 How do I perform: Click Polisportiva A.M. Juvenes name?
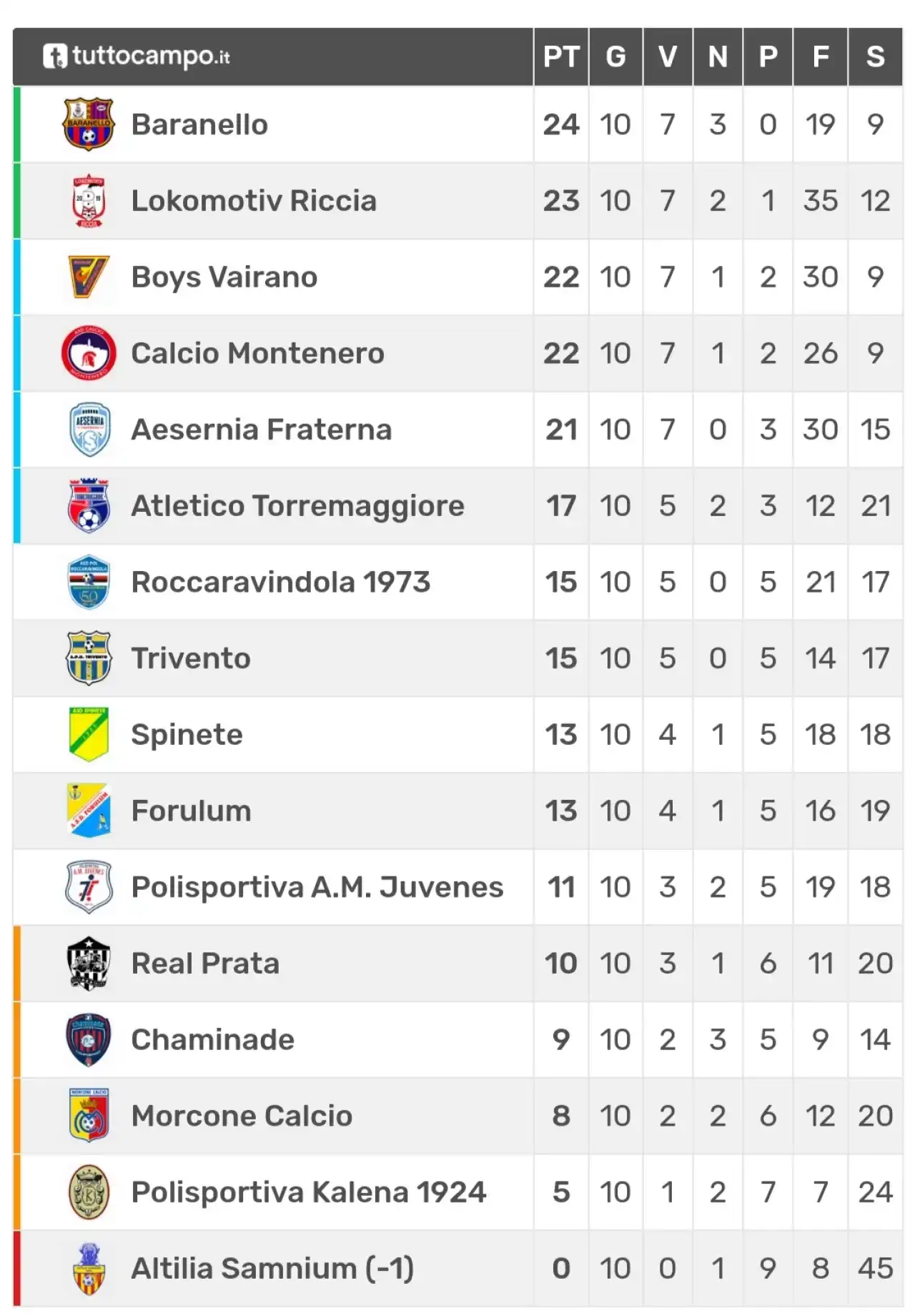pyautogui.click(x=317, y=887)
